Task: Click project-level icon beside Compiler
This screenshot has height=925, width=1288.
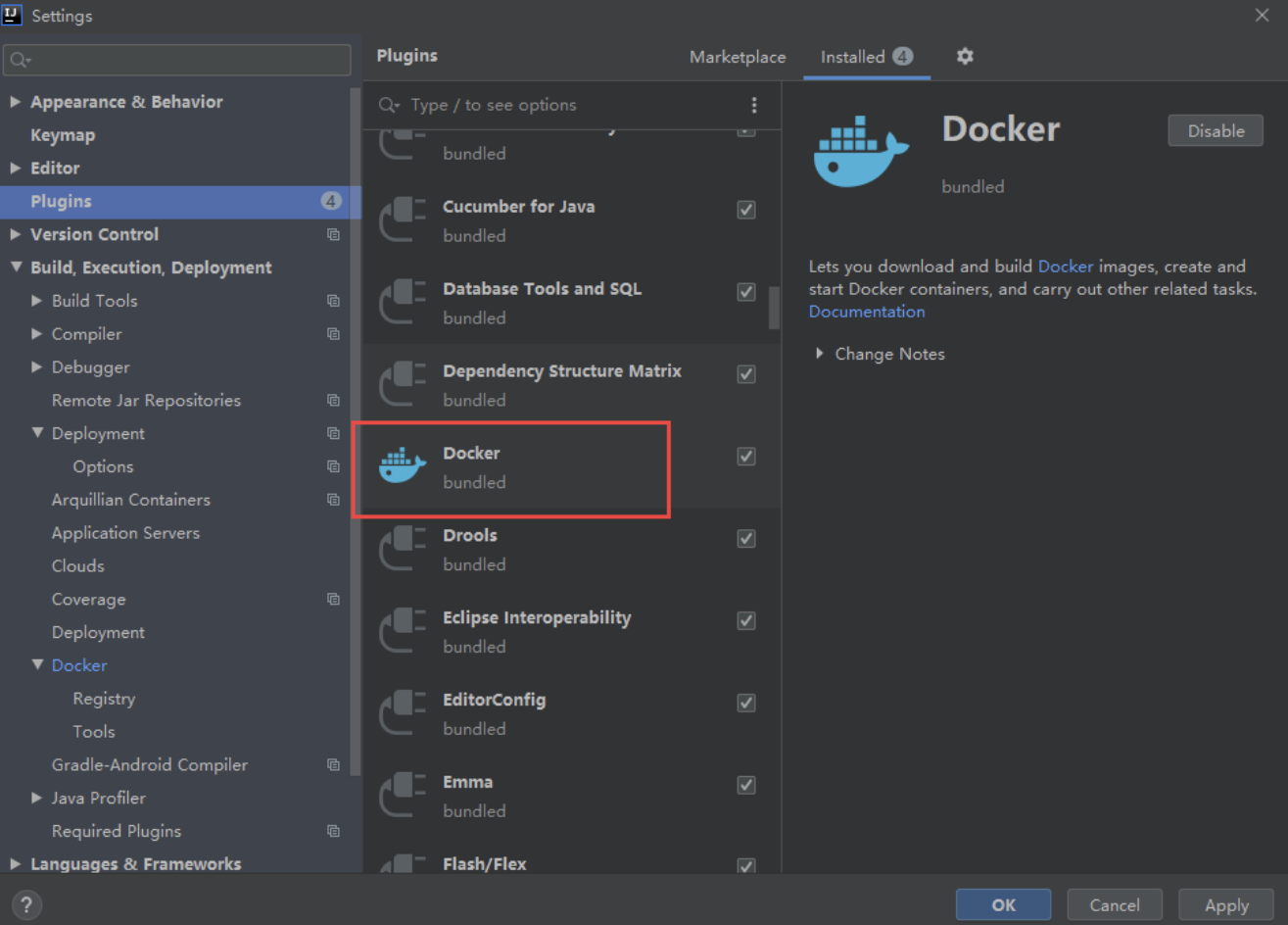Action: tap(333, 334)
